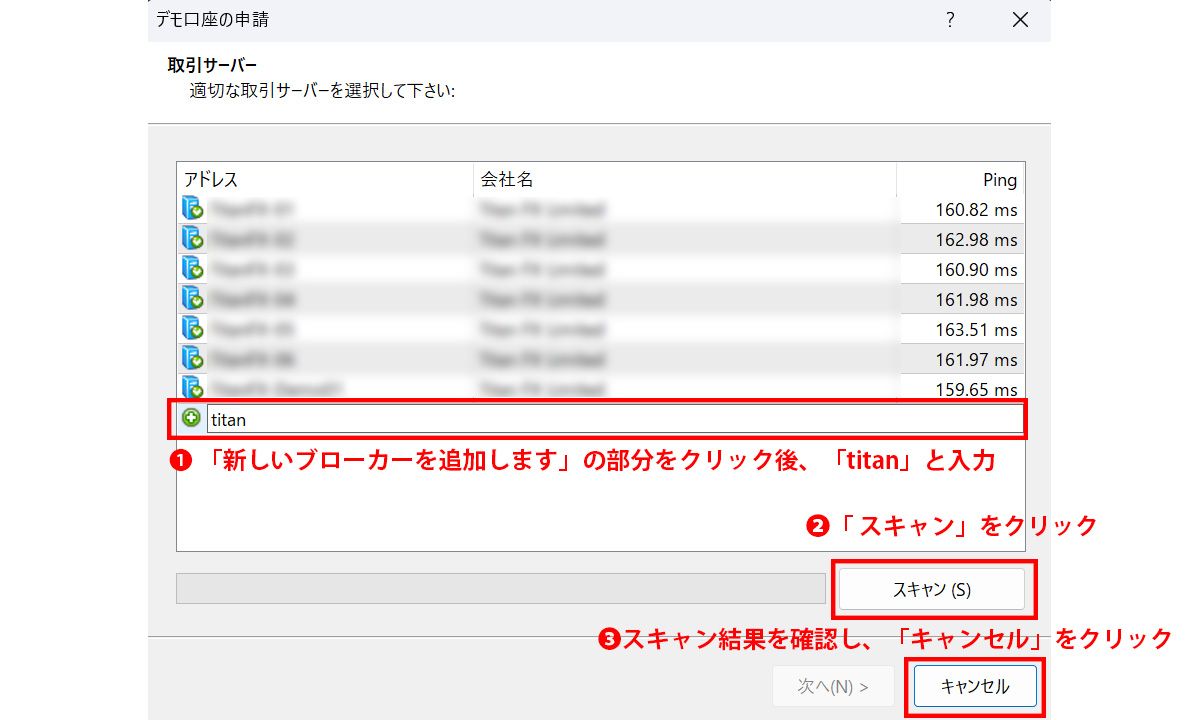
Task: Click the green plus add-broker icon
Action: click(191, 419)
